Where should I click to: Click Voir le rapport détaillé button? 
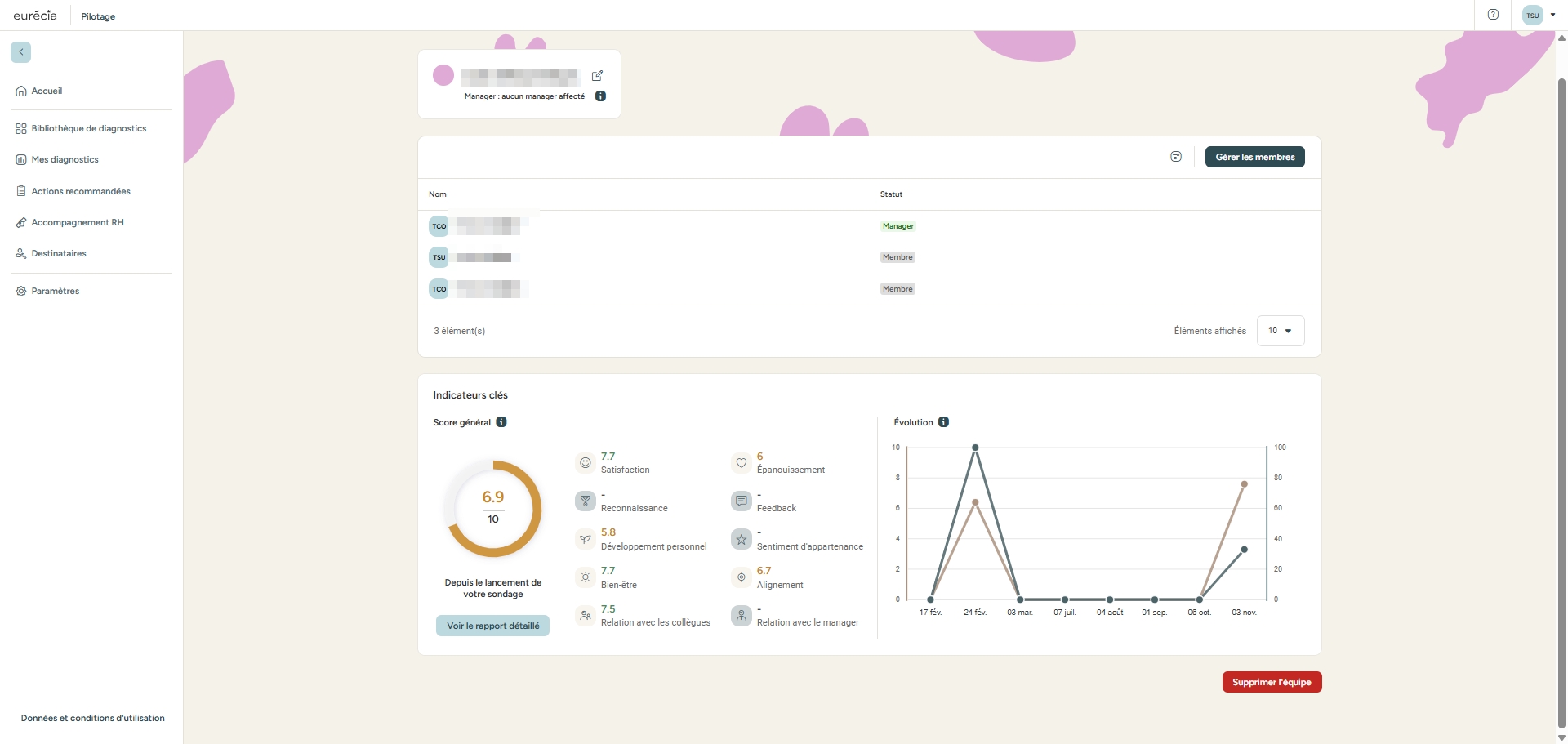pos(492,626)
